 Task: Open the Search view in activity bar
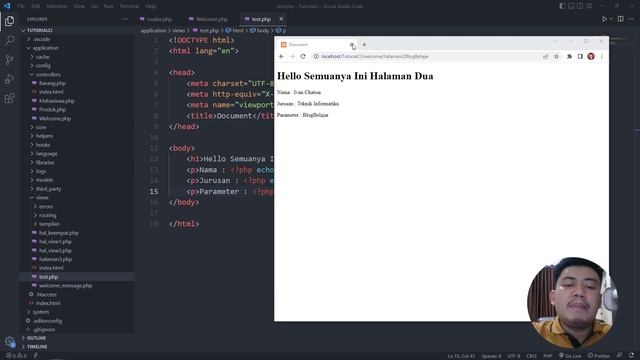coord(9,40)
